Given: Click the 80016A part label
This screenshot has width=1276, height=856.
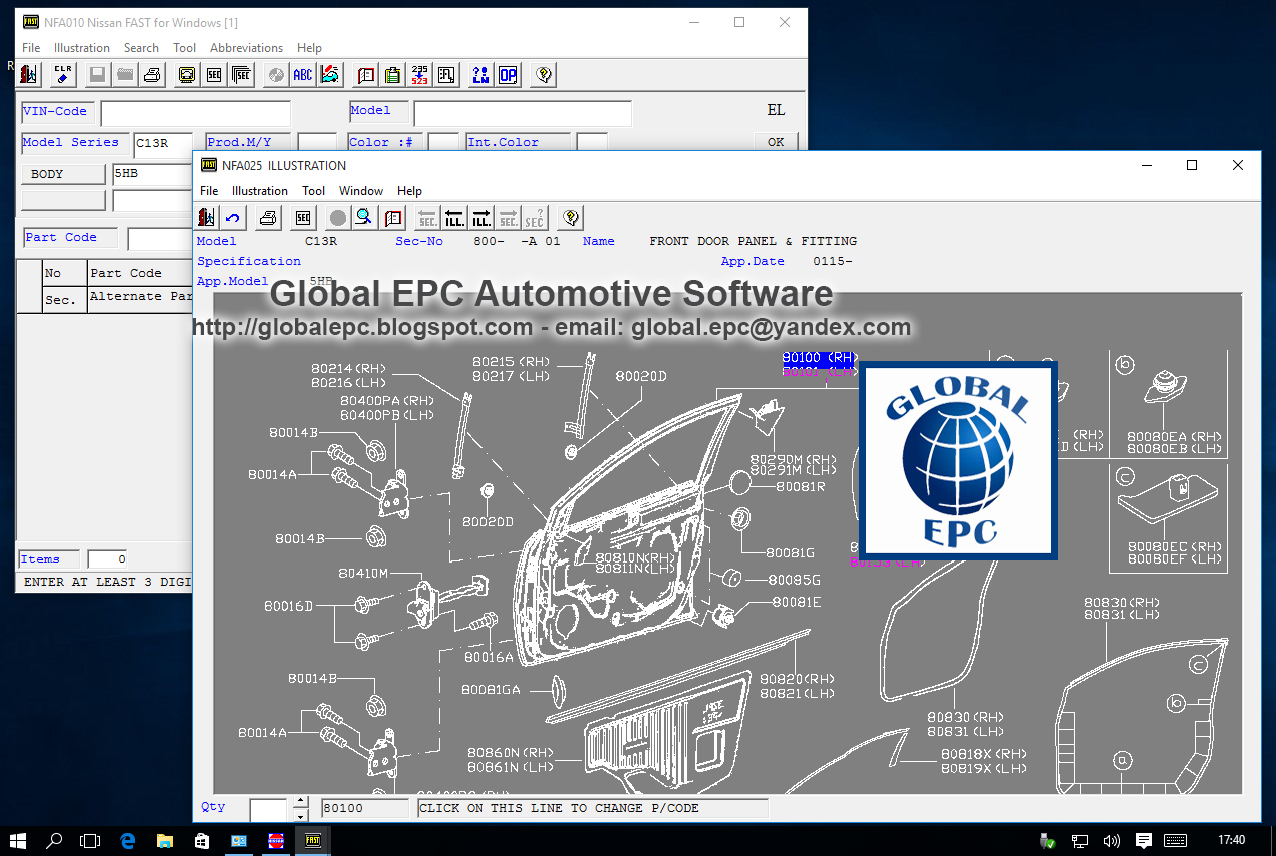Looking at the screenshot, I should click(489, 658).
